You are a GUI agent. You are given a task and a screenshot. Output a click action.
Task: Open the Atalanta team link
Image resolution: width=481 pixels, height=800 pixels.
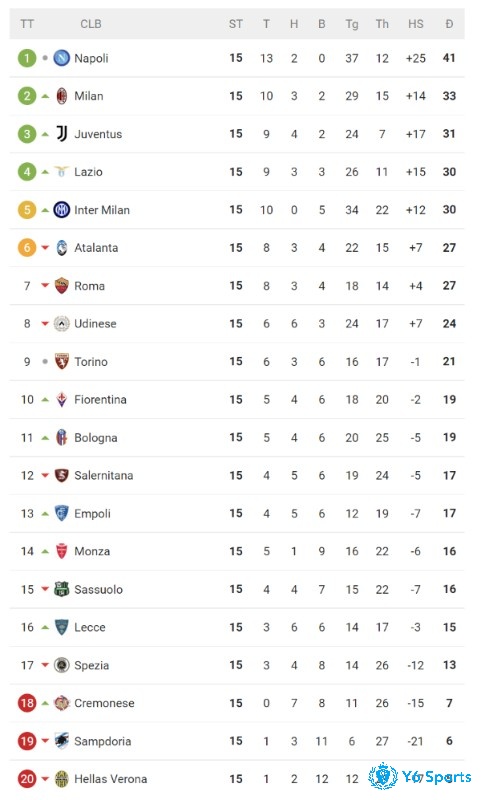click(96, 248)
